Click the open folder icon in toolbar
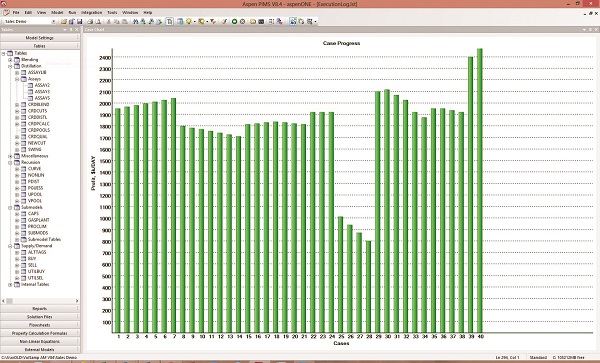The image size is (600, 363). (x=64, y=21)
